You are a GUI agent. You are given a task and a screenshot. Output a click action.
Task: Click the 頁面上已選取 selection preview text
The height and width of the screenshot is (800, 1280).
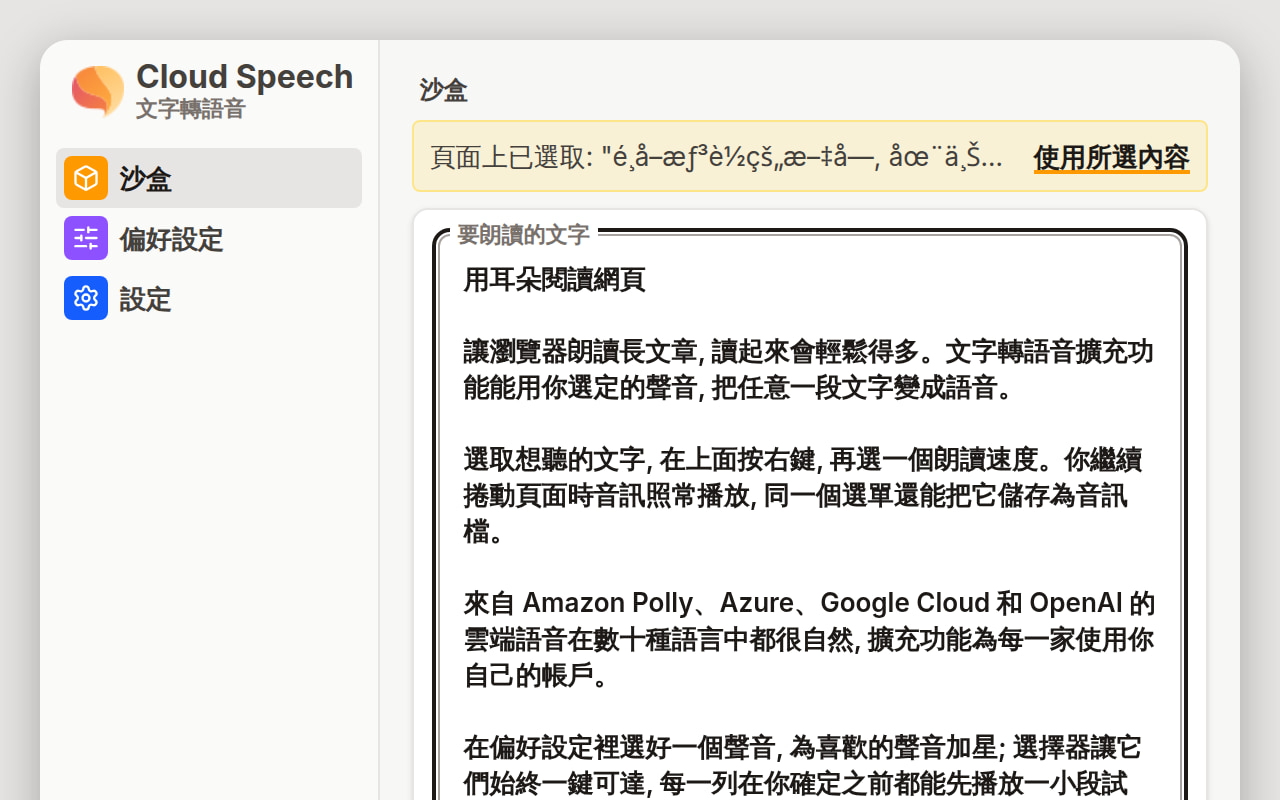[716, 158]
